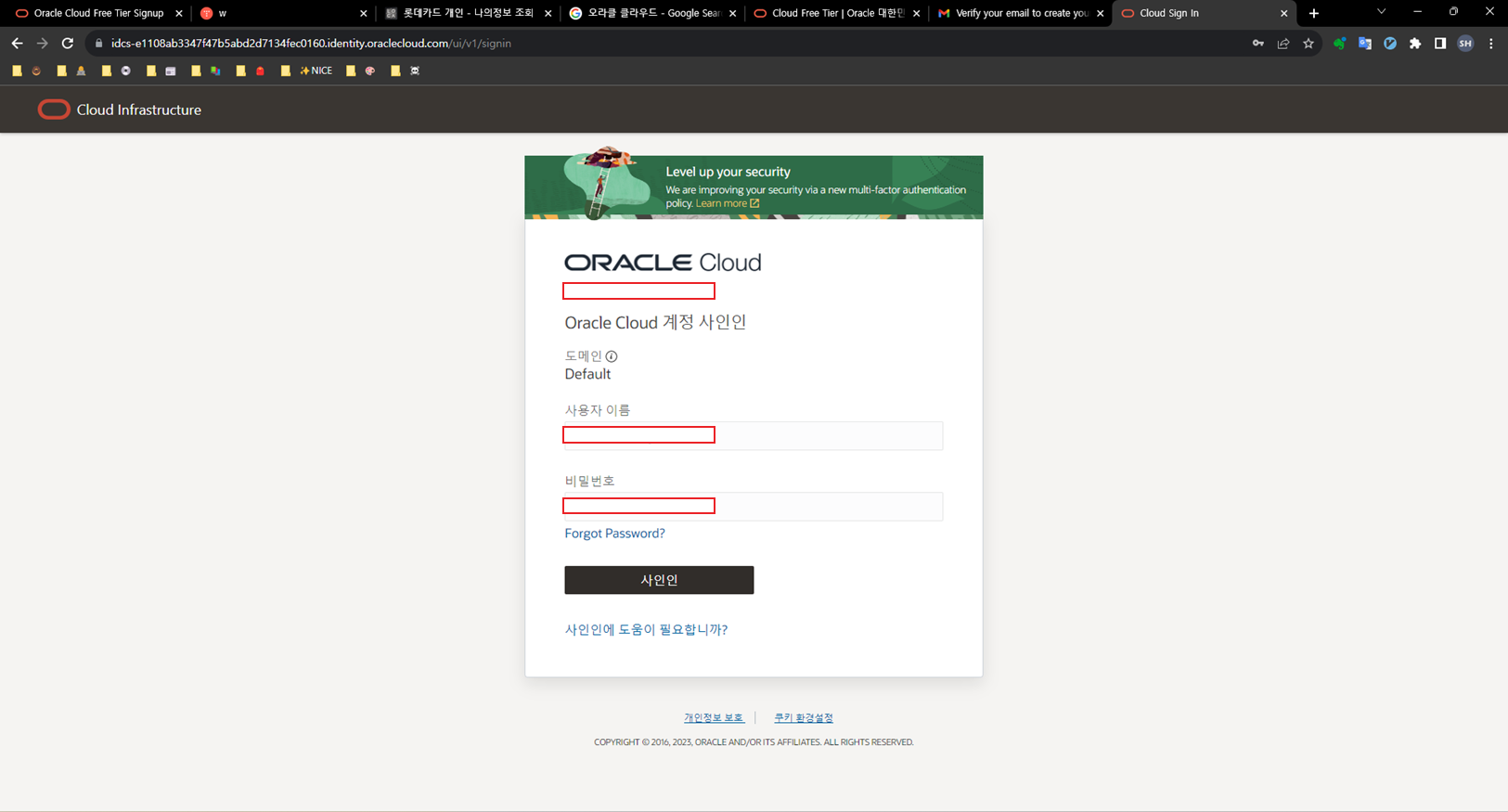This screenshot has width=1508, height=812.
Task: Share this page via share icon
Action: pyautogui.click(x=1283, y=44)
